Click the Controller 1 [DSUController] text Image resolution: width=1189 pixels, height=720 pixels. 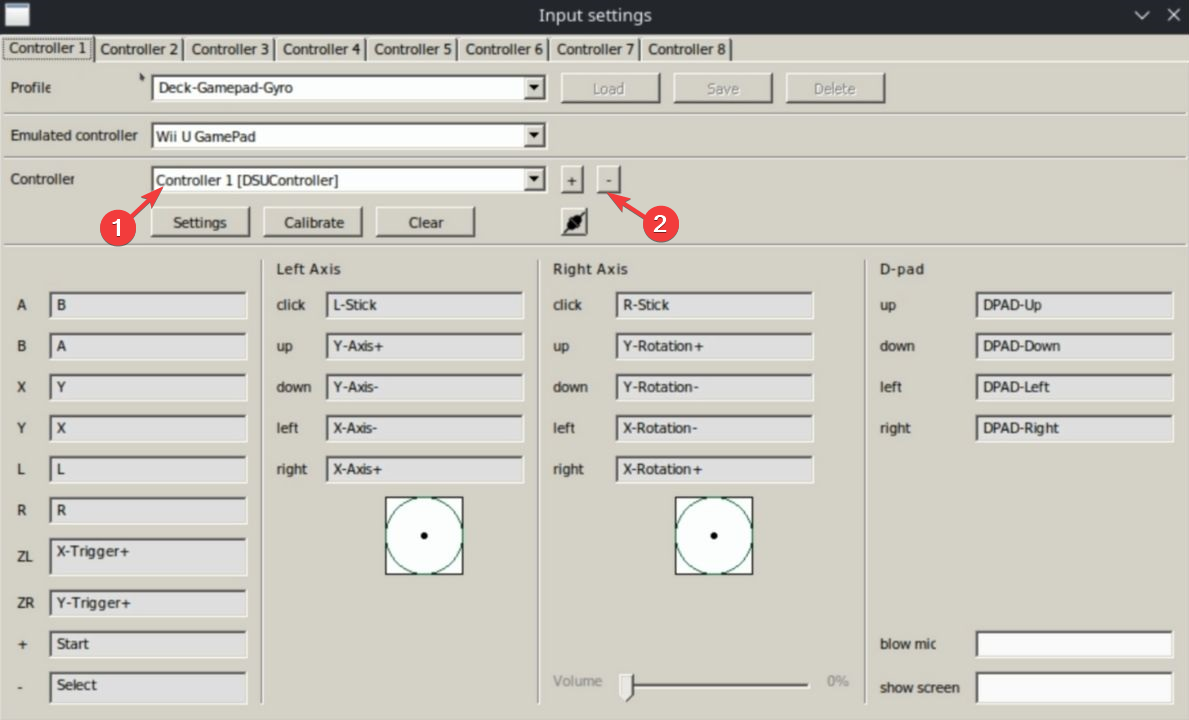[x=247, y=180]
